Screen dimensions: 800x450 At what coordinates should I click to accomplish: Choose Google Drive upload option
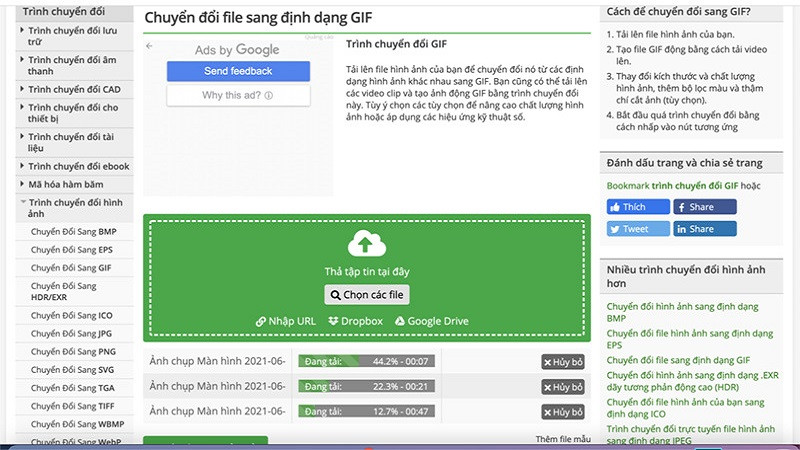[x=432, y=321]
